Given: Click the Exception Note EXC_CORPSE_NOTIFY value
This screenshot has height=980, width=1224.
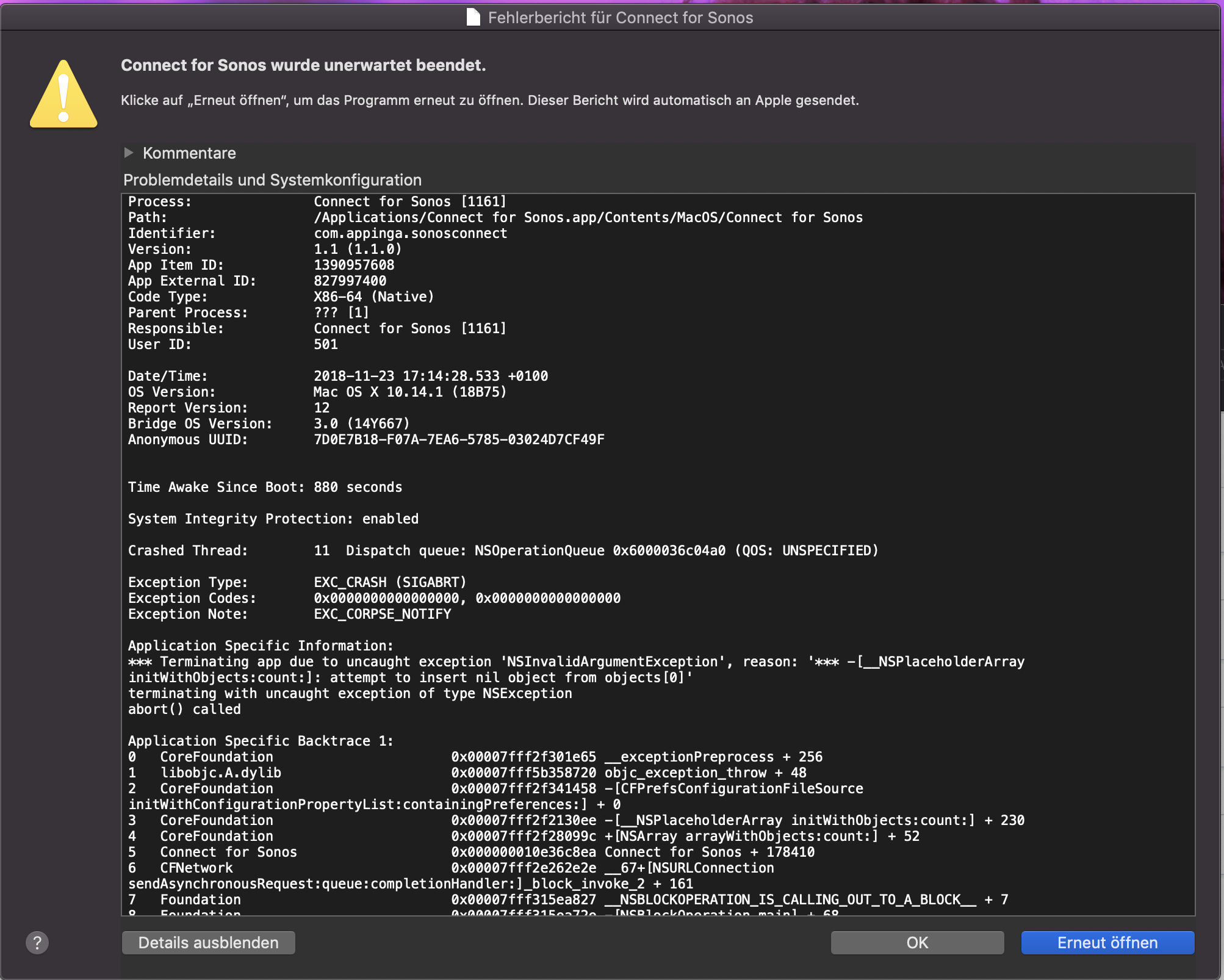Looking at the screenshot, I should pyautogui.click(x=383, y=614).
